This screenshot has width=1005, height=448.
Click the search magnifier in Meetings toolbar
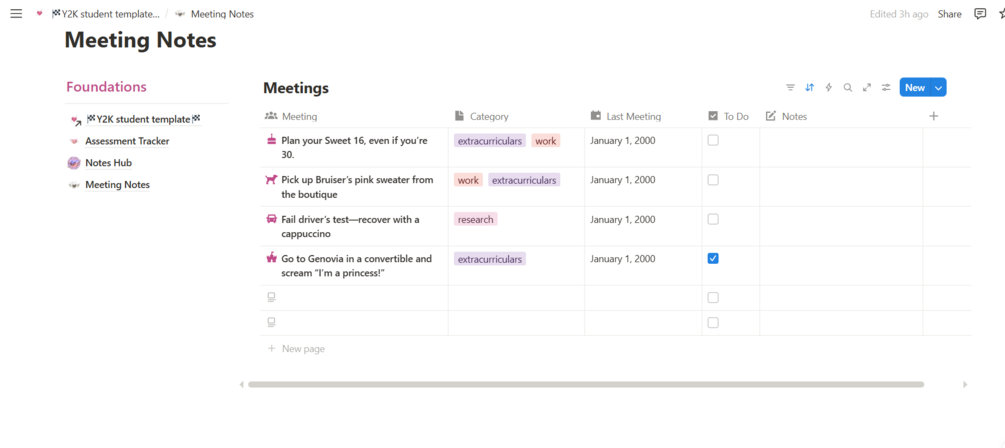847,88
